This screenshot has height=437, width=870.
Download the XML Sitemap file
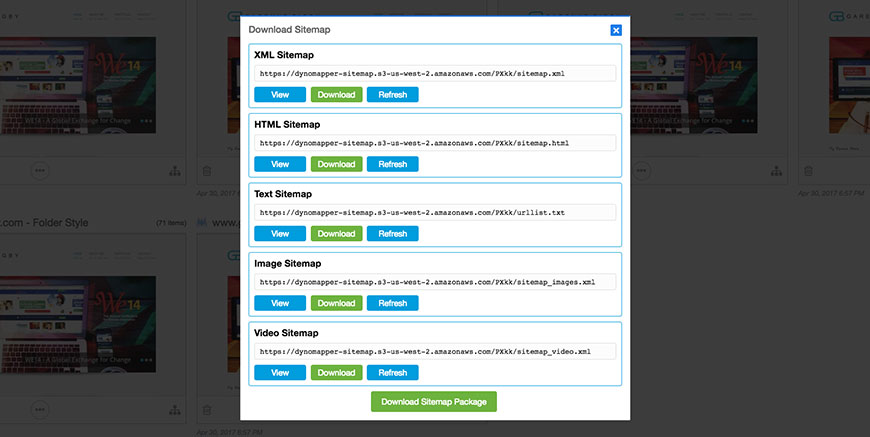pos(336,95)
